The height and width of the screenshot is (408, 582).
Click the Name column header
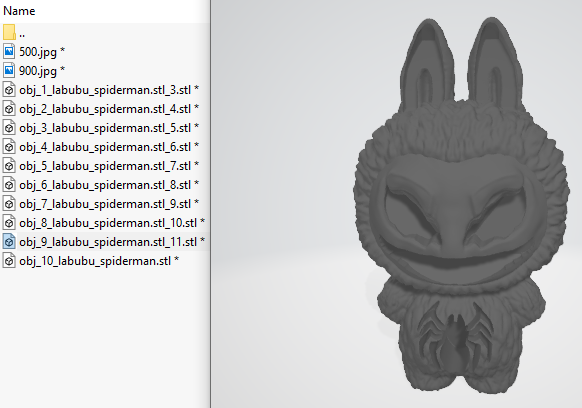tap(19, 11)
